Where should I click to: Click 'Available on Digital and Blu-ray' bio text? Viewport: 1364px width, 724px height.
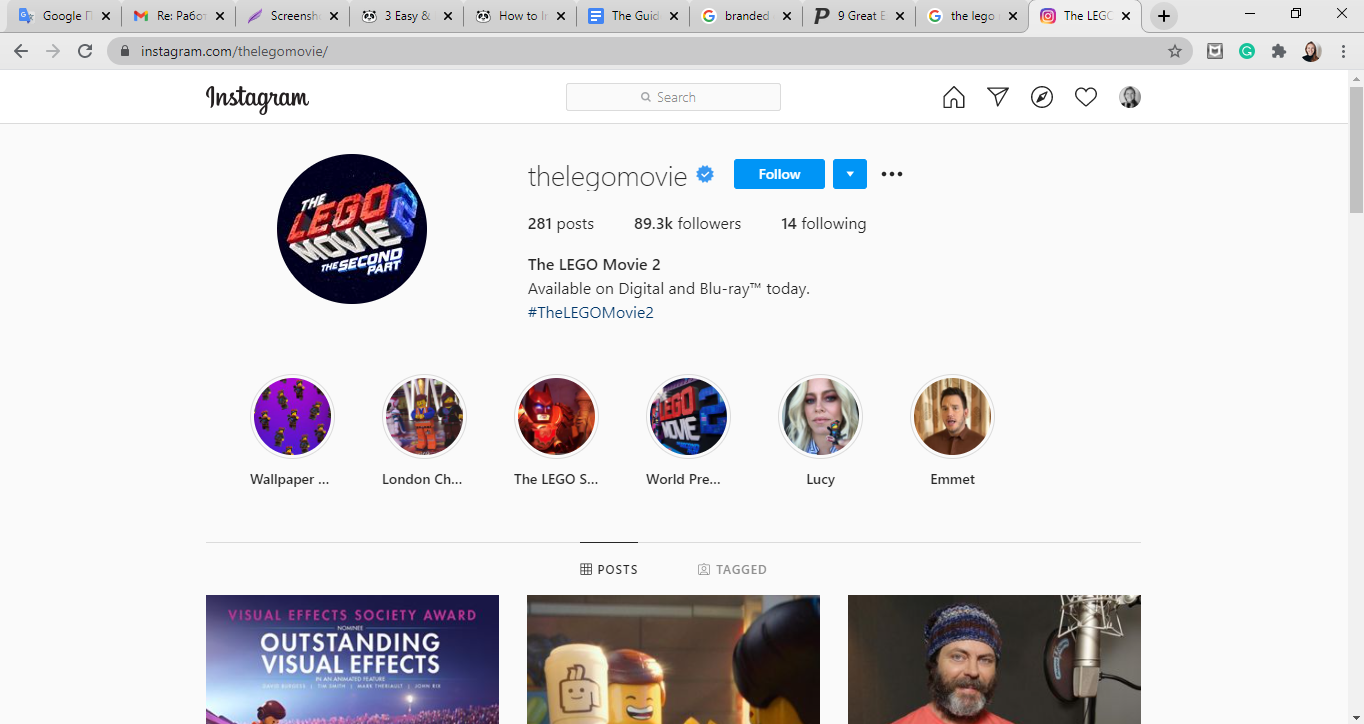(x=669, y=289)
